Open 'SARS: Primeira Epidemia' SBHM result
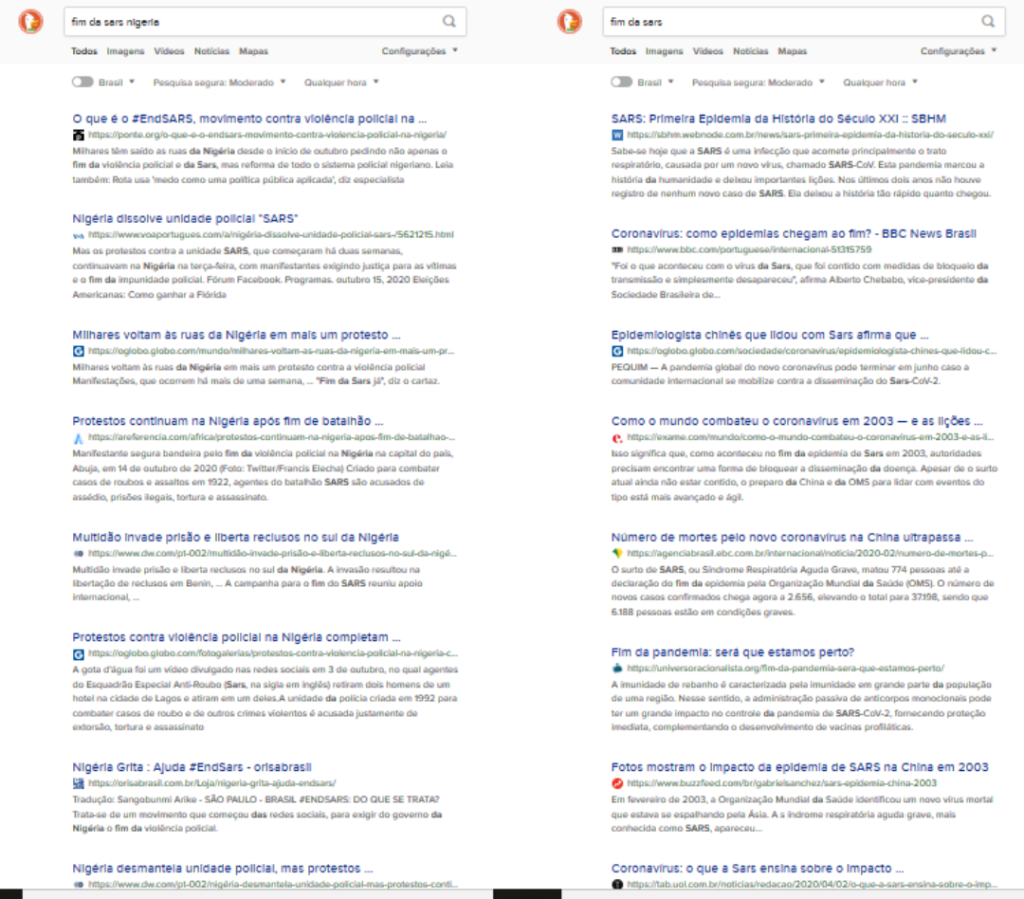 (778, 119)
